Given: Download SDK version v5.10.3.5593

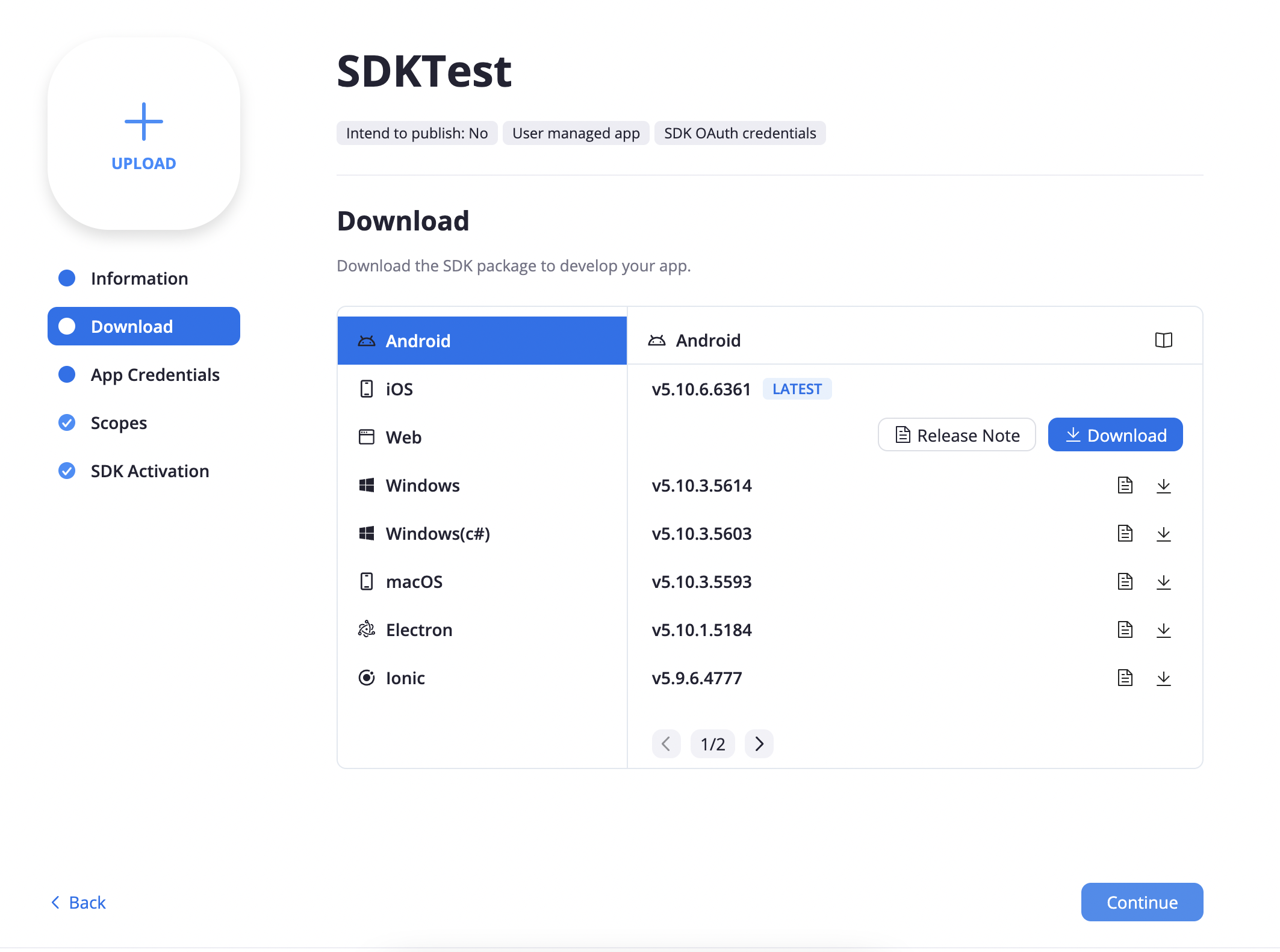Looking at the screenshot, I should 1163,582.
